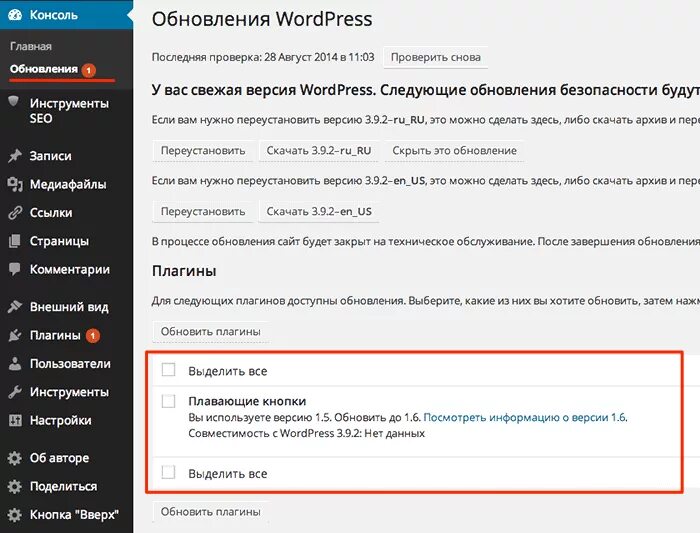The height and width of the screenshot is (533, 700).
Task: Click the gear icon for Поделиться
Action: (15, 486)
